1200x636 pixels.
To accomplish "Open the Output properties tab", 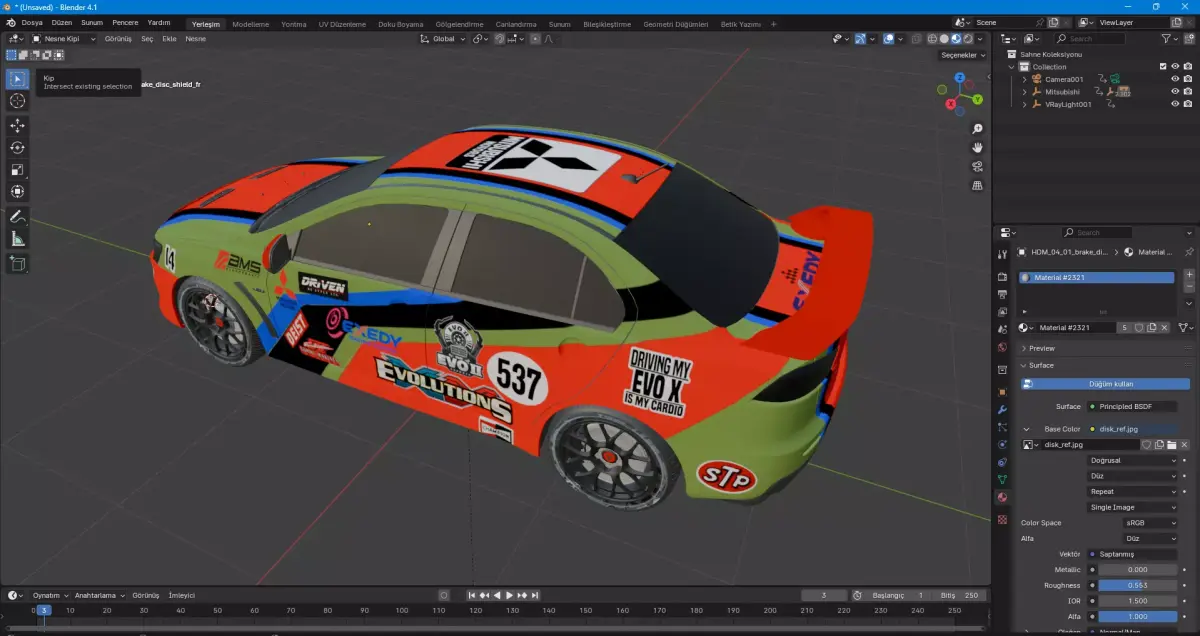I will 1002,295.
